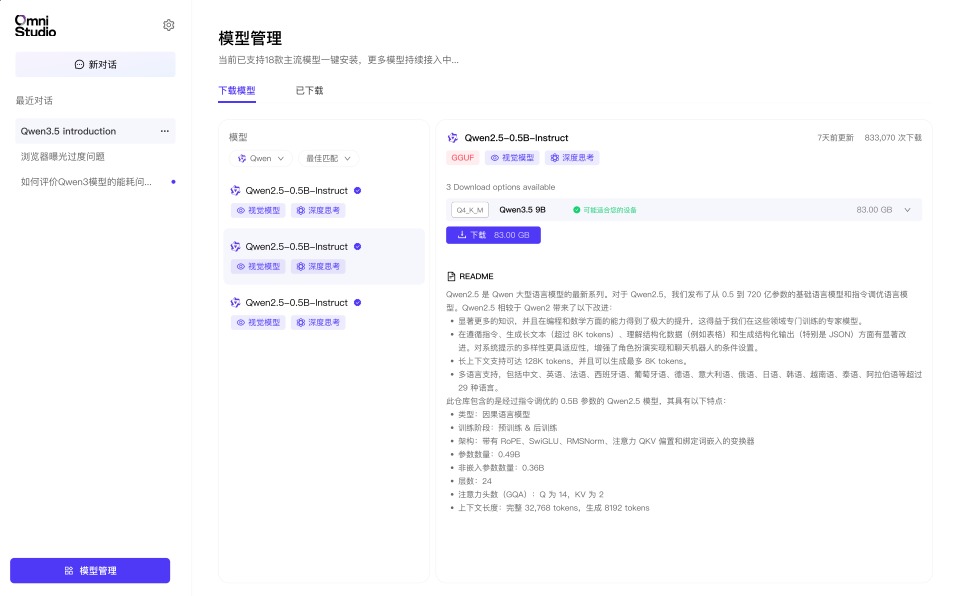Open the Qwen3.5 introduction conversation
The image size is (955, 596).
[95, 131]
